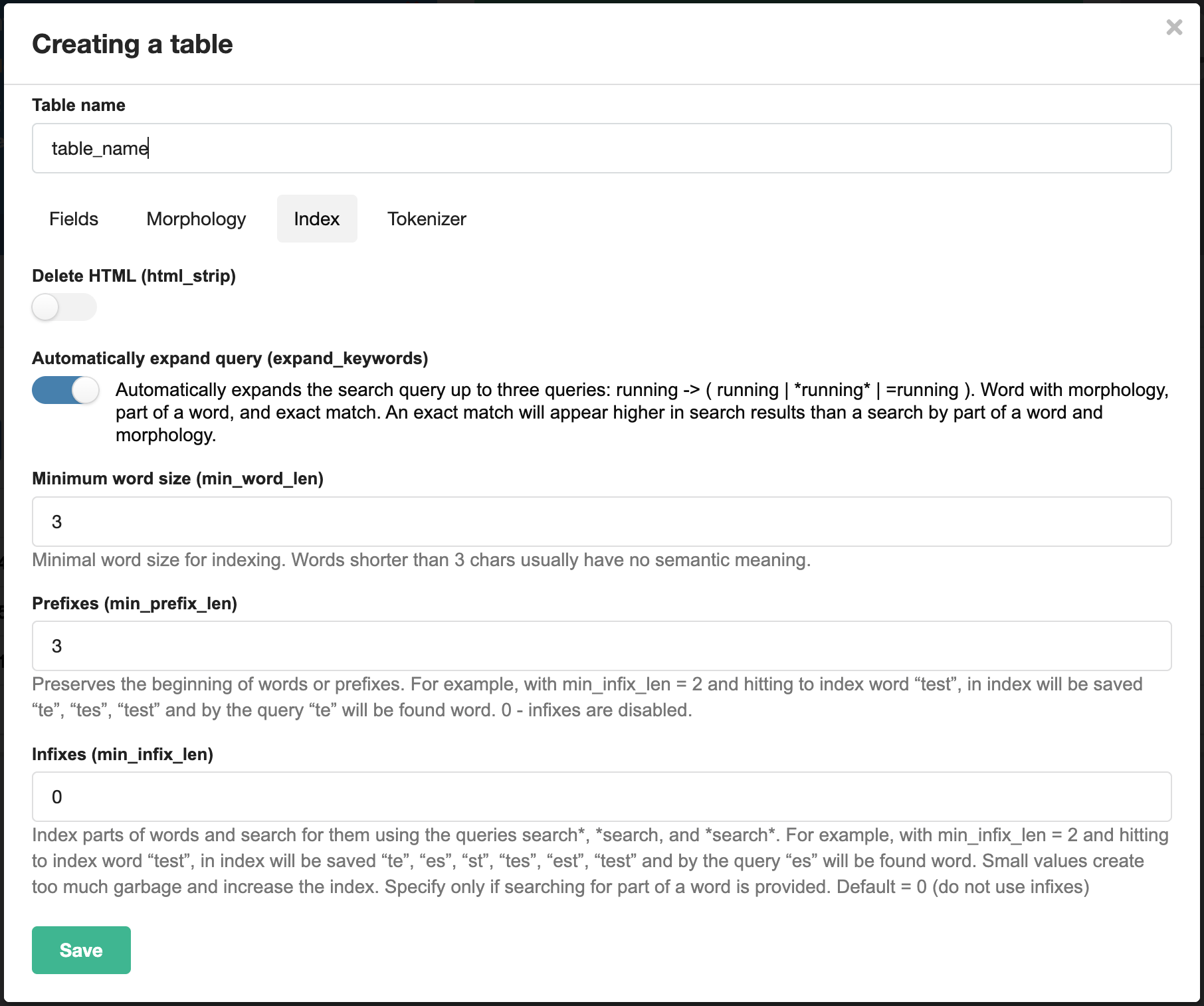The image size is (1204, 1006).
Task: Disable the expand_keywords toggle switch
Action: tap(66, 390)
